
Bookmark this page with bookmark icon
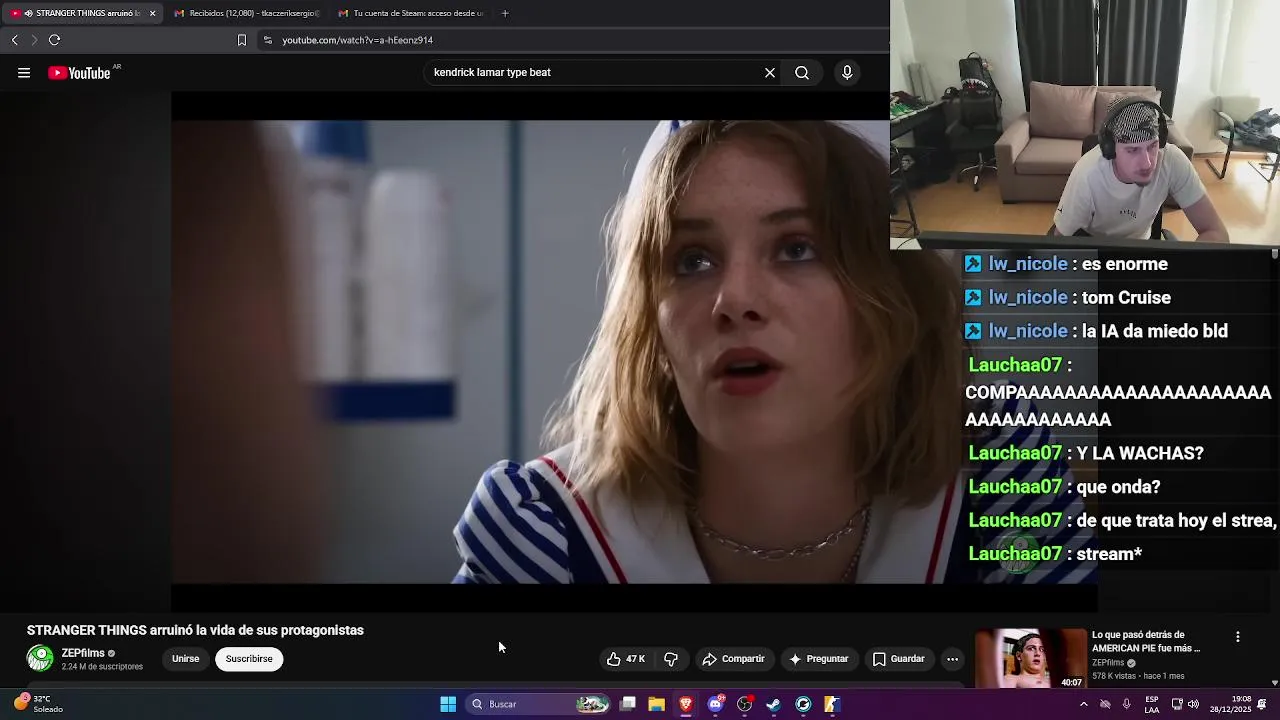pyautogui.click(x=241, y=40)
